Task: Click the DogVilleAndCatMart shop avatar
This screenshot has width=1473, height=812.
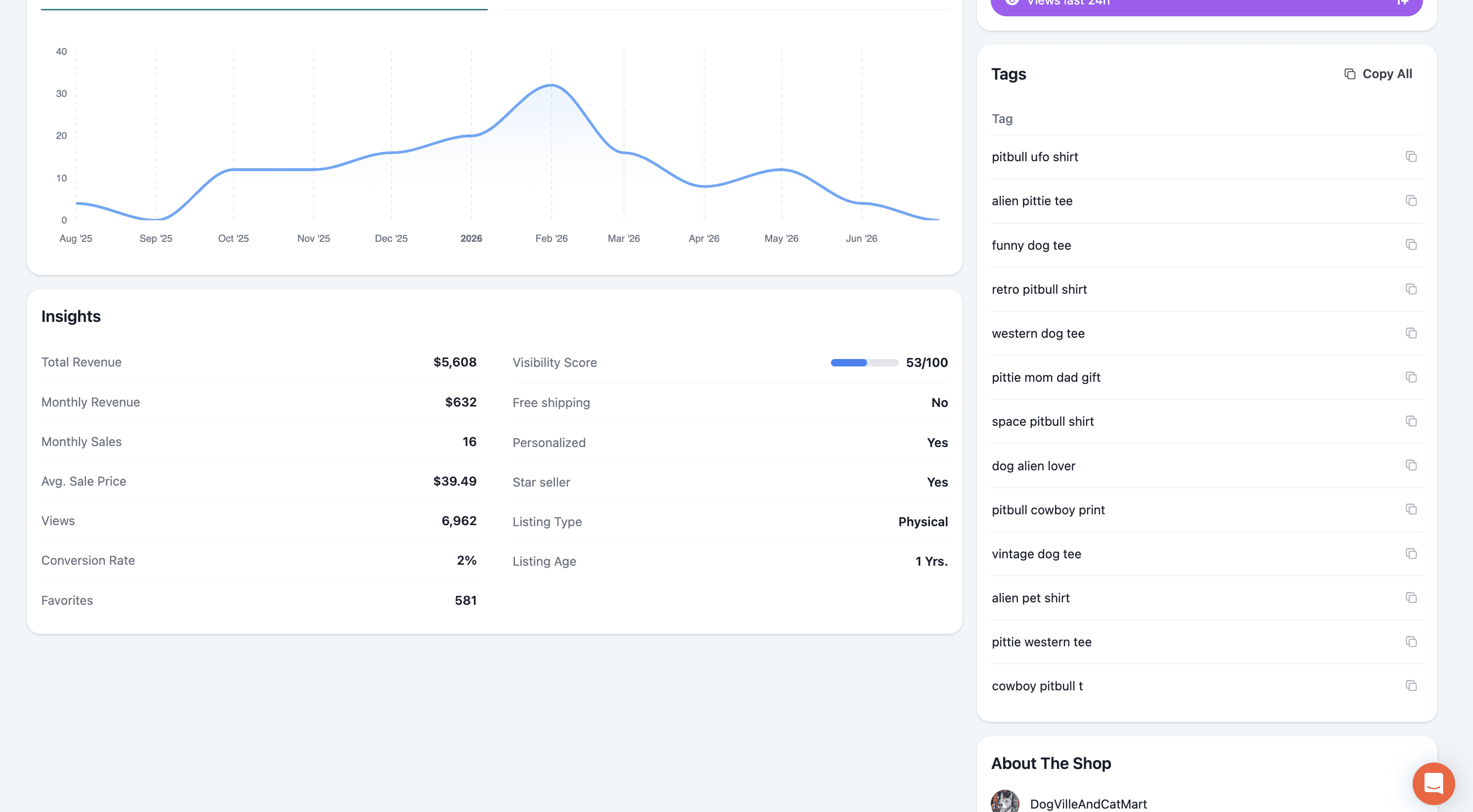Action: tap(1005, 802)
